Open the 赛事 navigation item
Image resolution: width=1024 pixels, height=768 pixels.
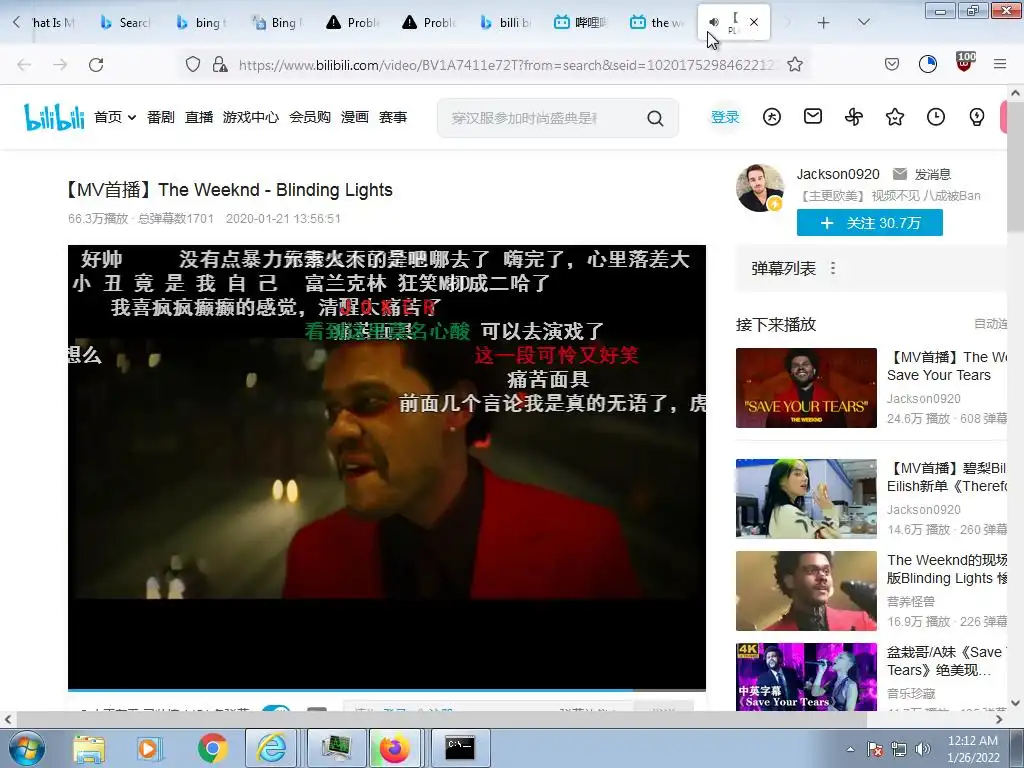click(x=393, y=117)
